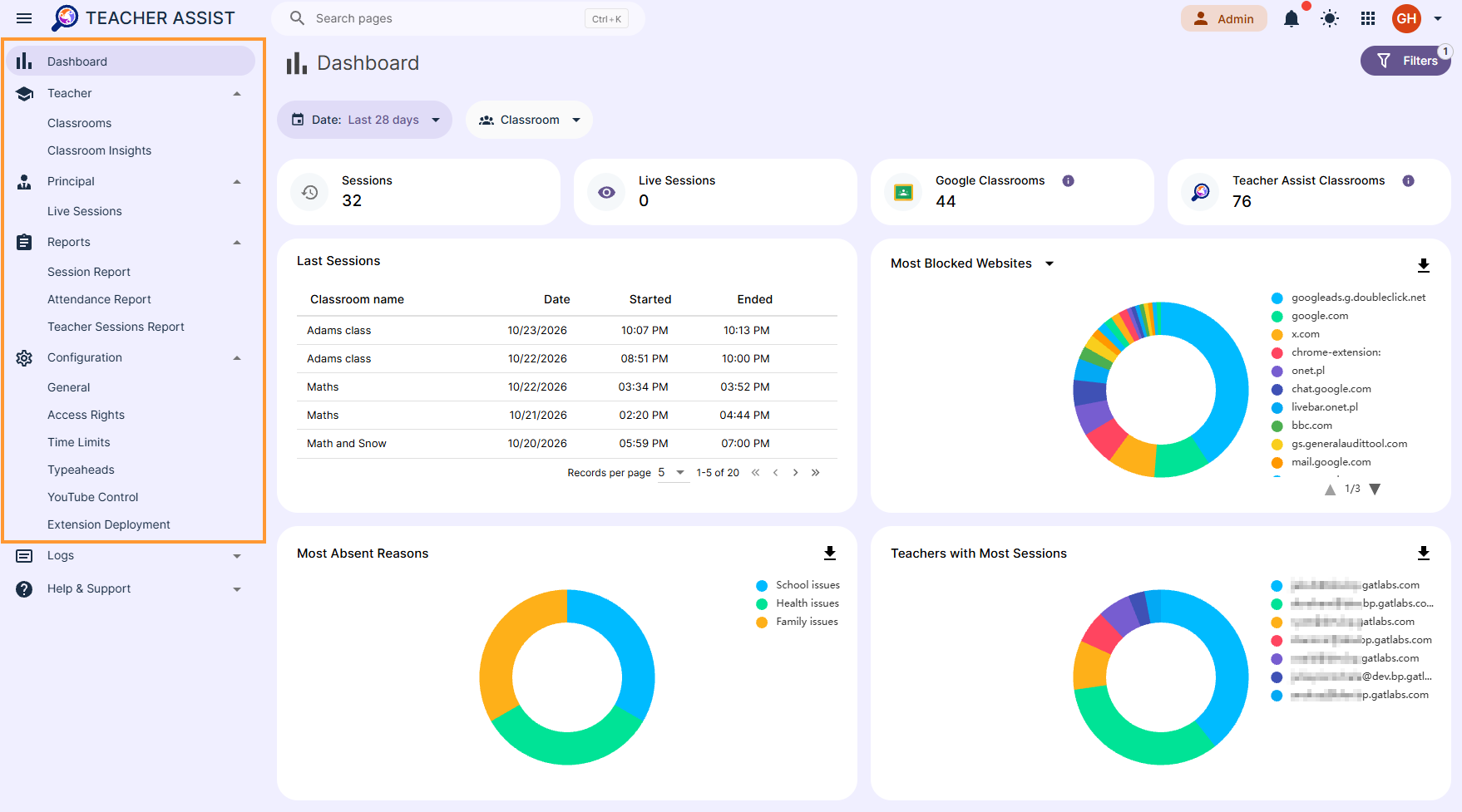
Task: Download the Most Absent Reasons chart
Action: [x=829, y=553]
